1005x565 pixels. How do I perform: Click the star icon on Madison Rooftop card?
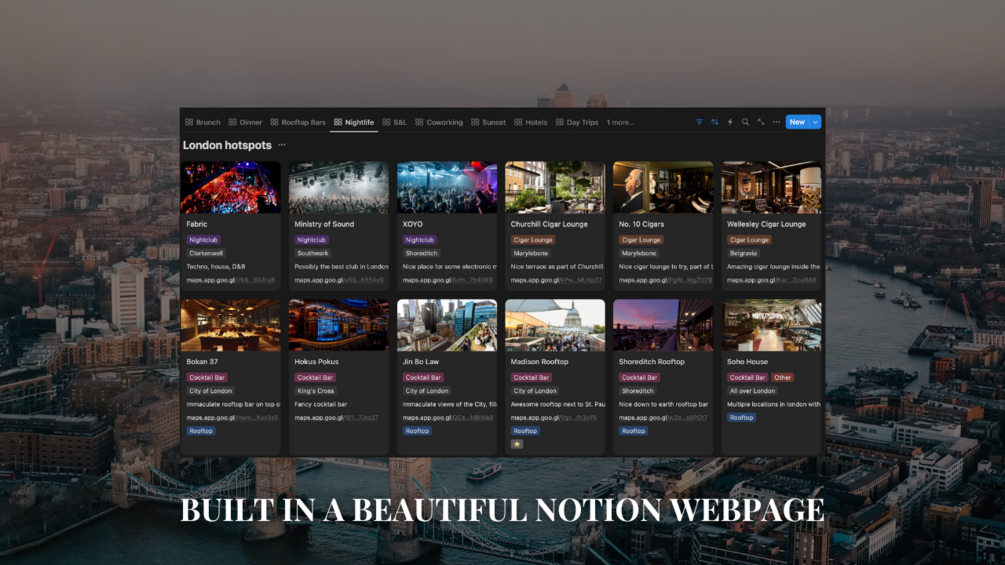pos(517,444)
